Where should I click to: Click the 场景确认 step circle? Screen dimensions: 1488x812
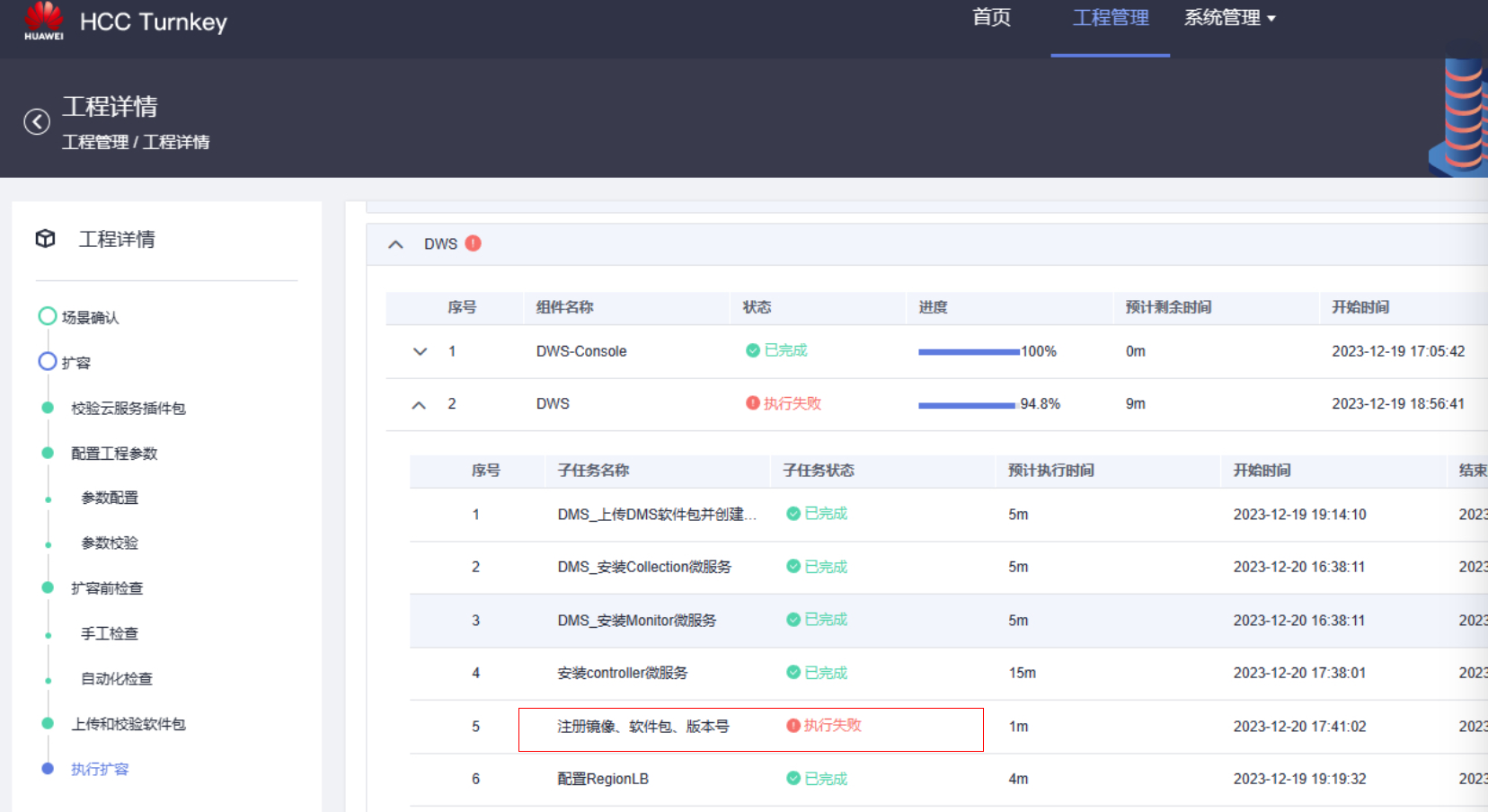point(48,316)
